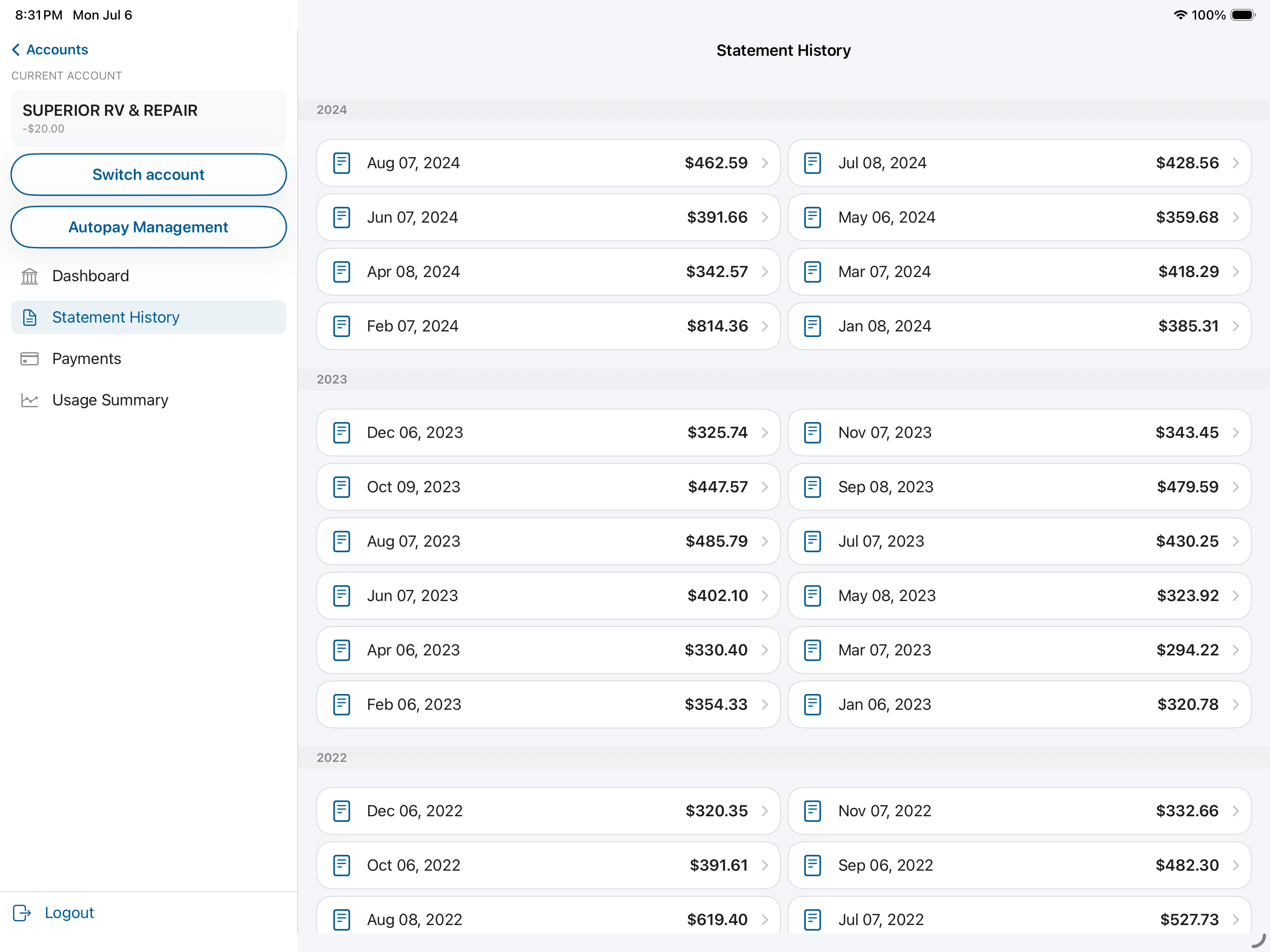Open the chevron on the $391.61 statement
1270x952 pixels.
click(x=765, y=866)
